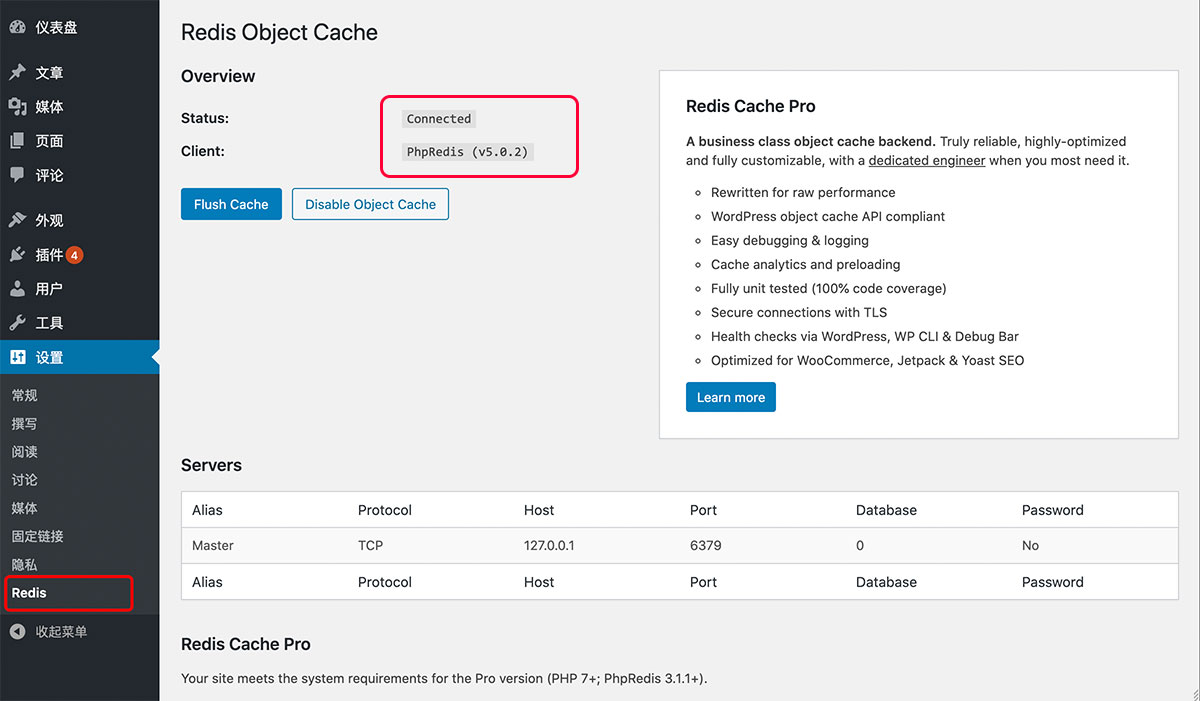This screenshot has width=1200, height=701.
Task: Click the wrench icon beside 工具
Action: point(17,323)
